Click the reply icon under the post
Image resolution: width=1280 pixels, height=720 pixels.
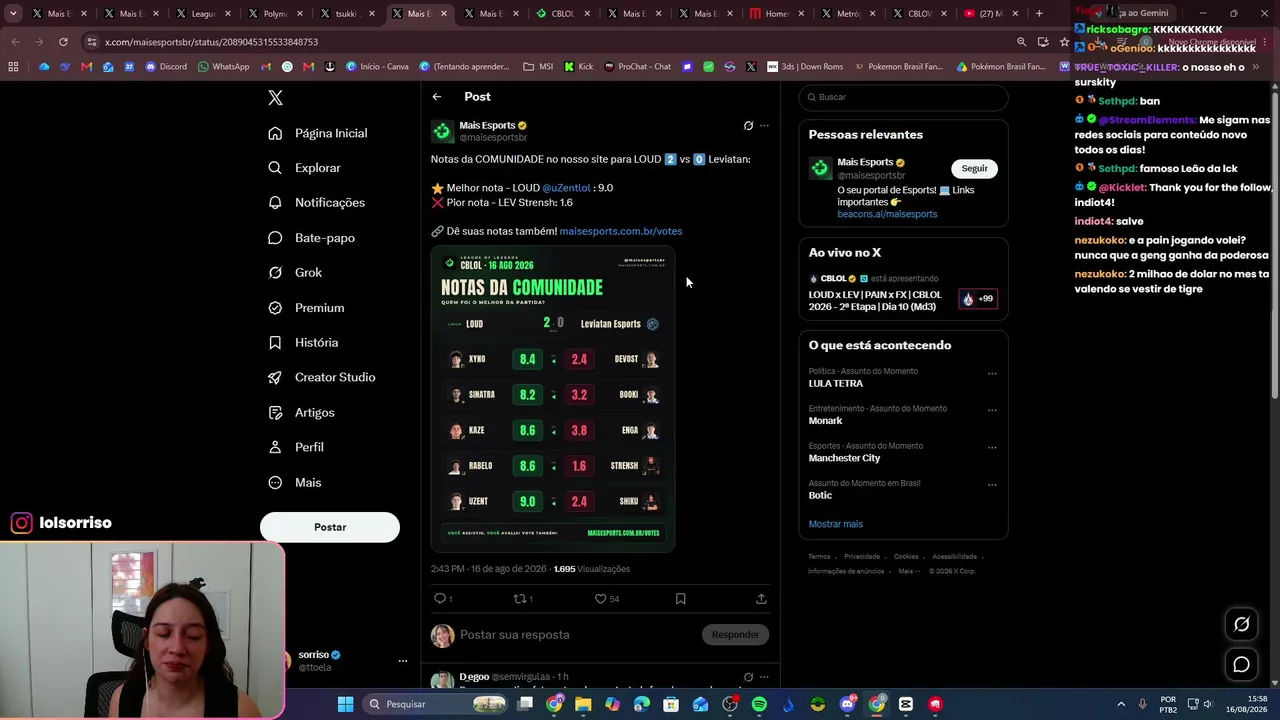[x=440, y=598]
